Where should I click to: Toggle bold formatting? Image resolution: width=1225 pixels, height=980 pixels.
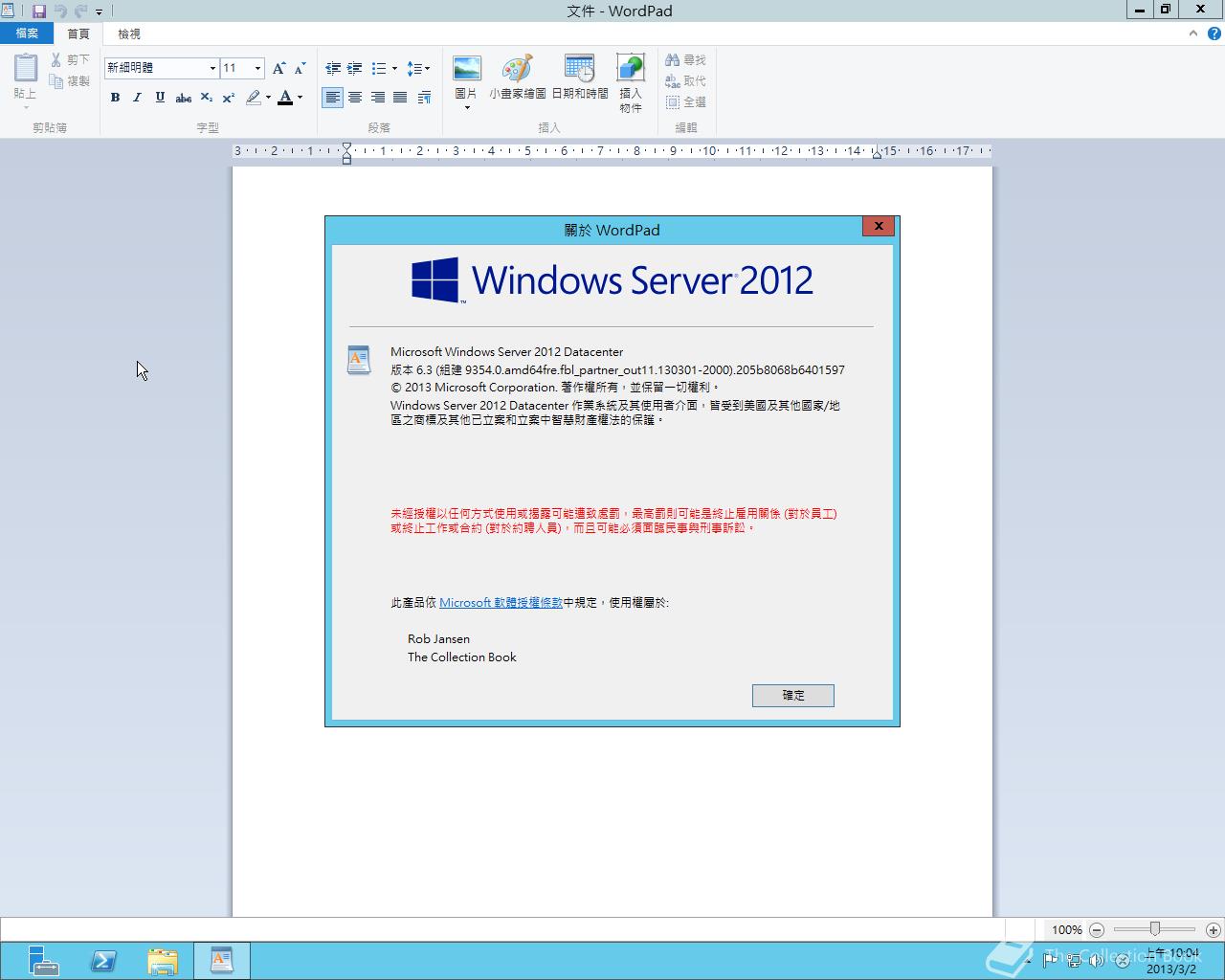pyautogui.click(x=115, y=98)
